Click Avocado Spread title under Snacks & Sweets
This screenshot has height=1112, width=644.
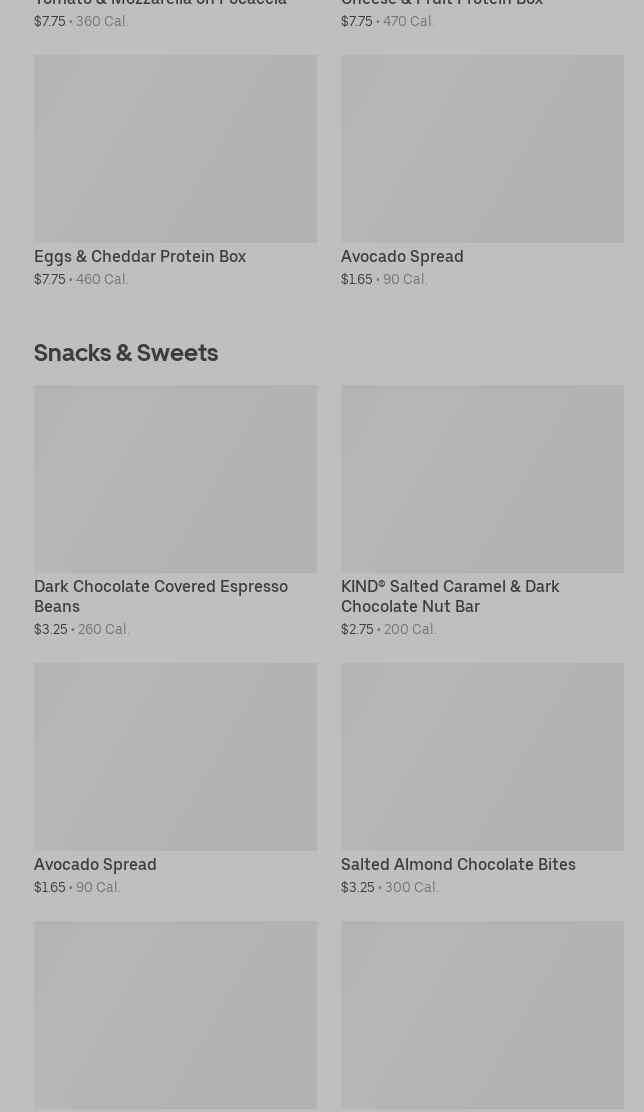click(x=95, y=864)
